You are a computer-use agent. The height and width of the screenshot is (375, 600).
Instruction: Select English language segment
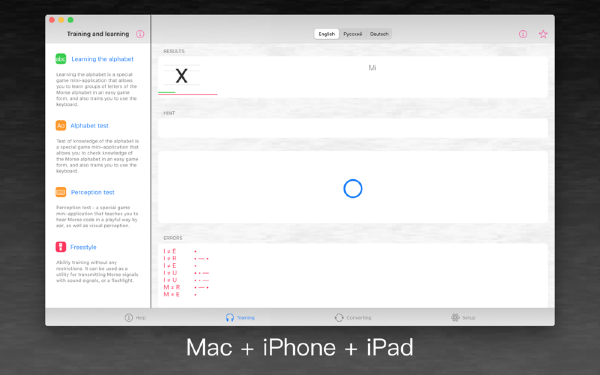pos(327,34)
